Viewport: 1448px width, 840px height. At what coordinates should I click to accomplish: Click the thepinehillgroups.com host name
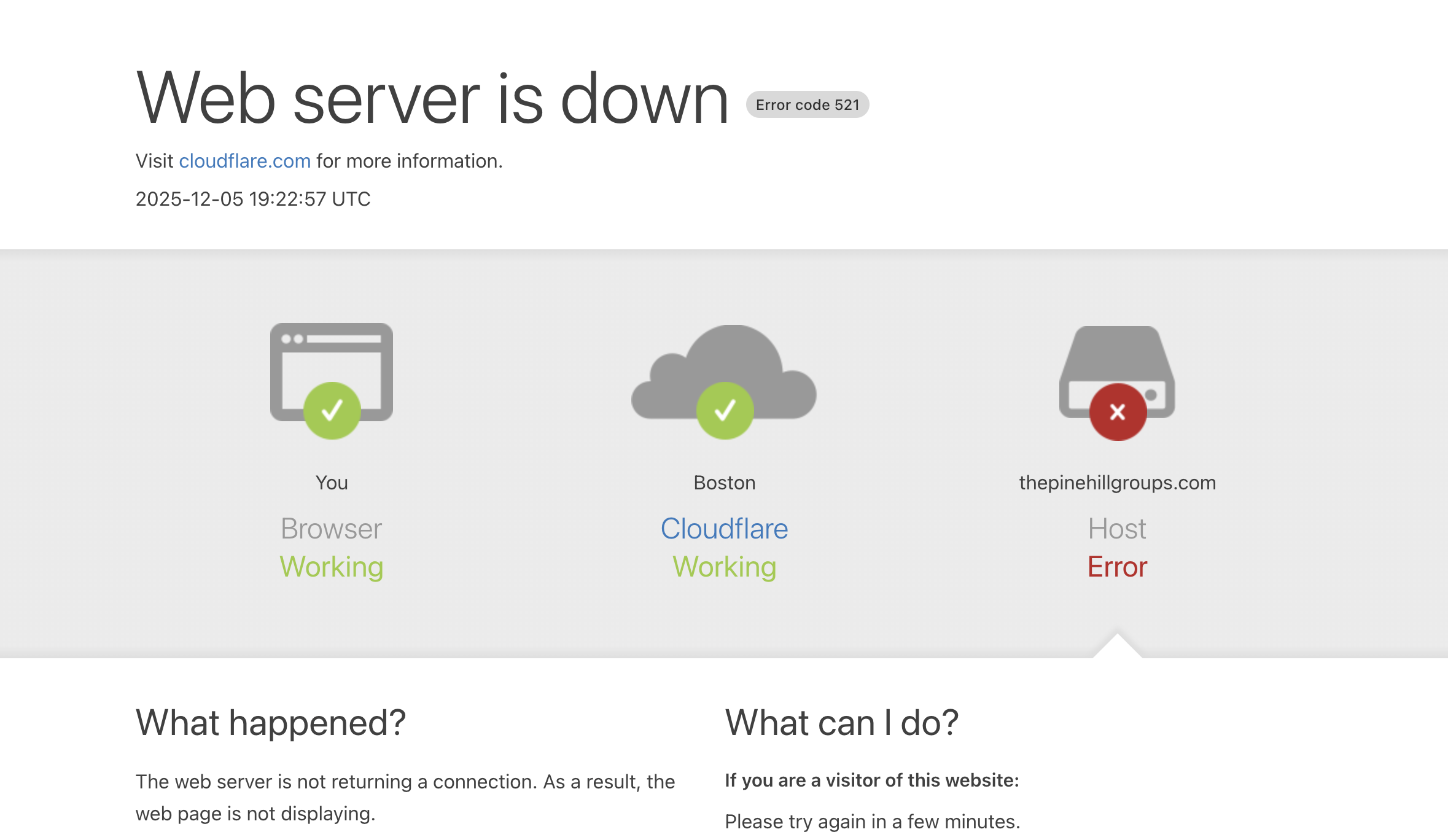tap(1117, 483)
